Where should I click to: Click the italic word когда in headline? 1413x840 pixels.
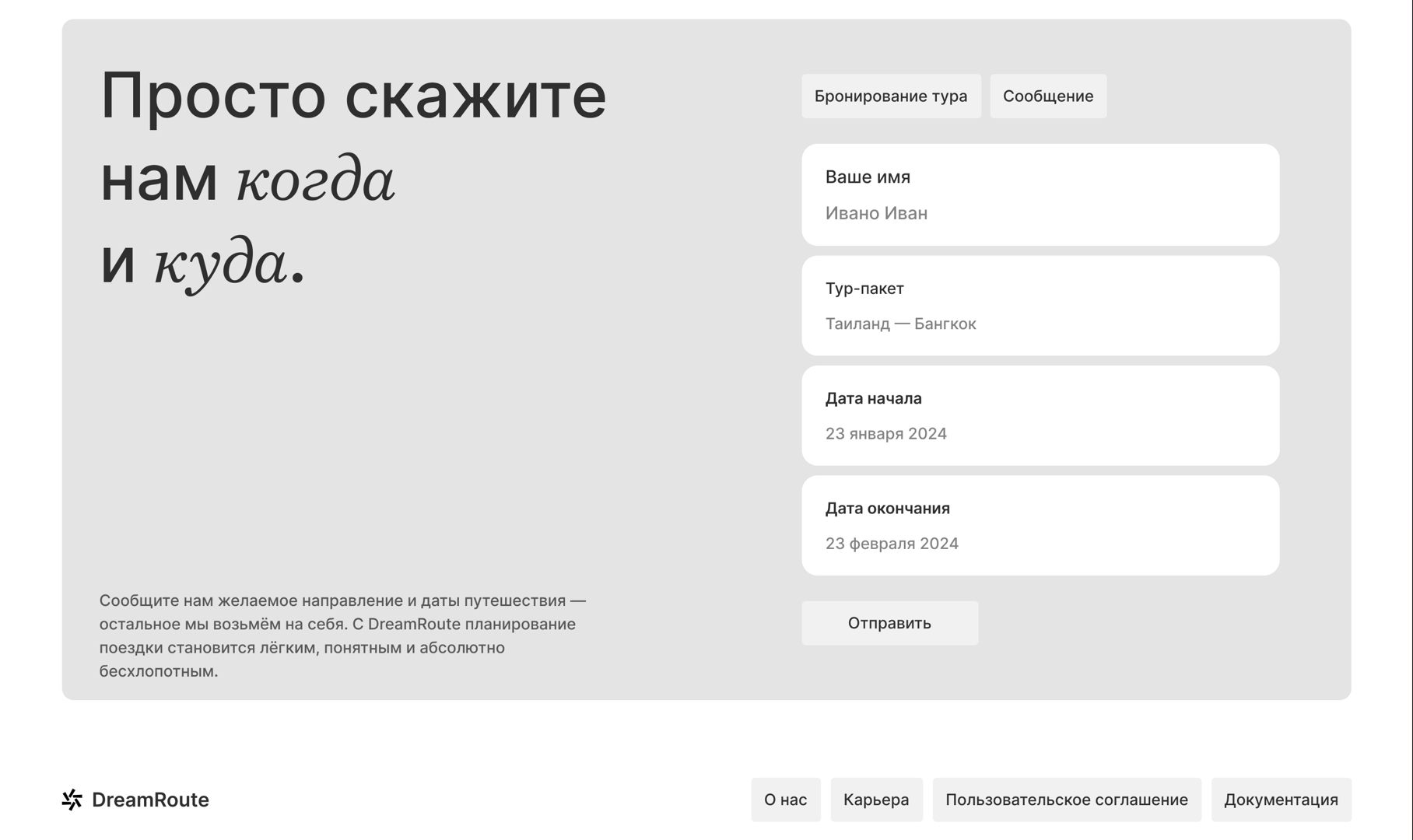(315, 180)
